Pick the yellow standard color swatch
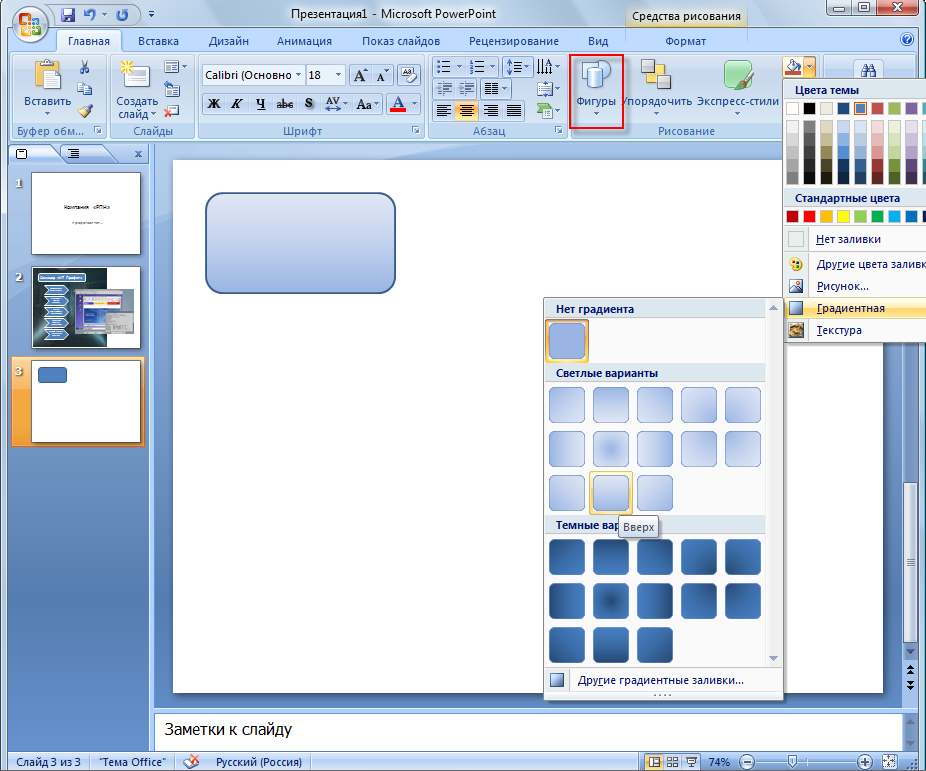The width and height of the screenshot is (926, 771). point(843,217)
